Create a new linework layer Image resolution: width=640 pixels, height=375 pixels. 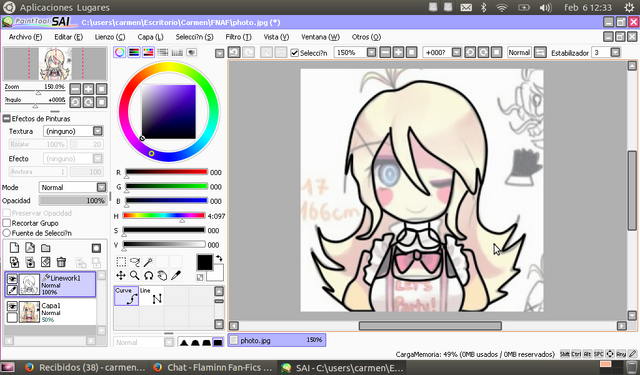click(x=30, y=248)
